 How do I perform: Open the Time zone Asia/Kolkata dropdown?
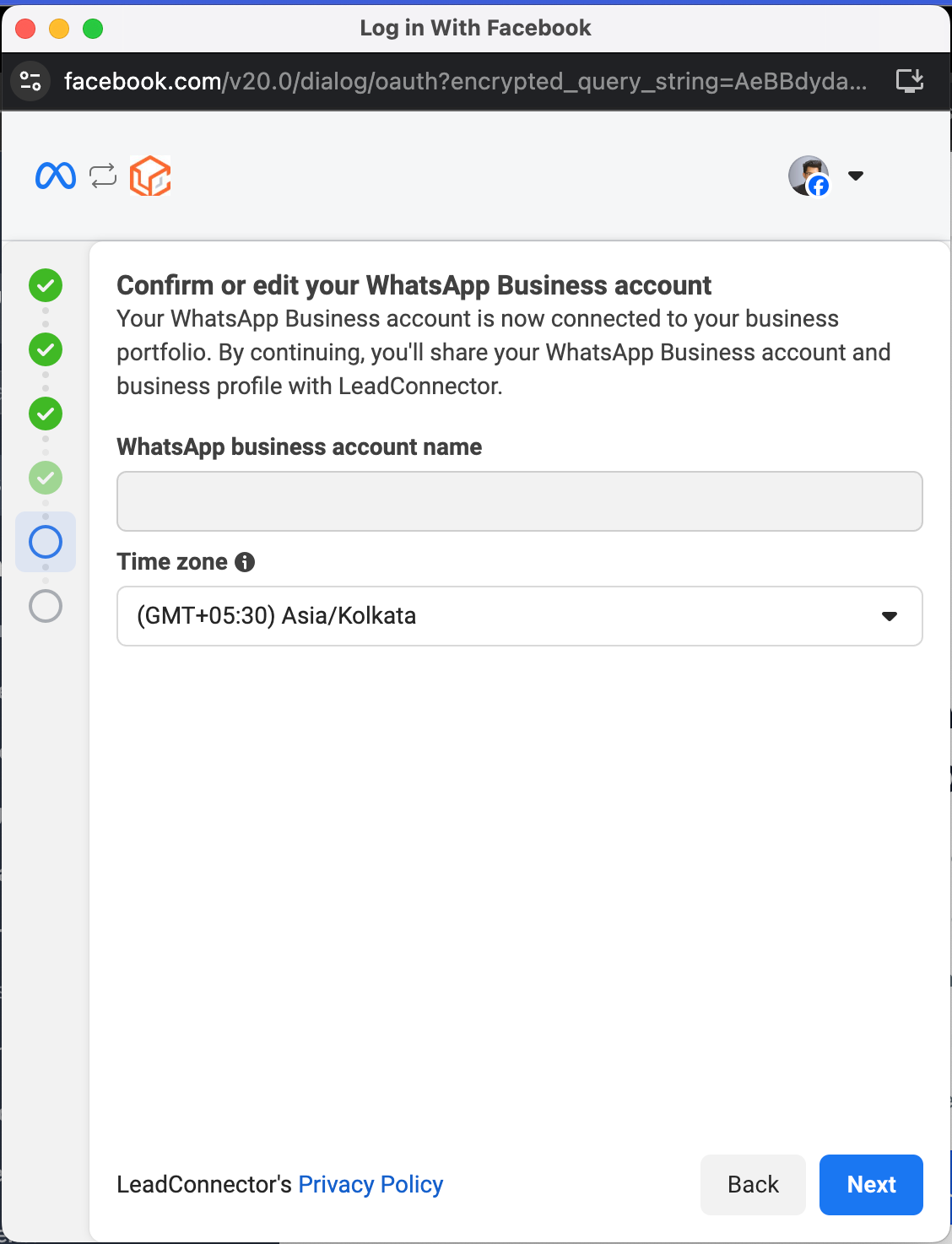tap(520, 616)
